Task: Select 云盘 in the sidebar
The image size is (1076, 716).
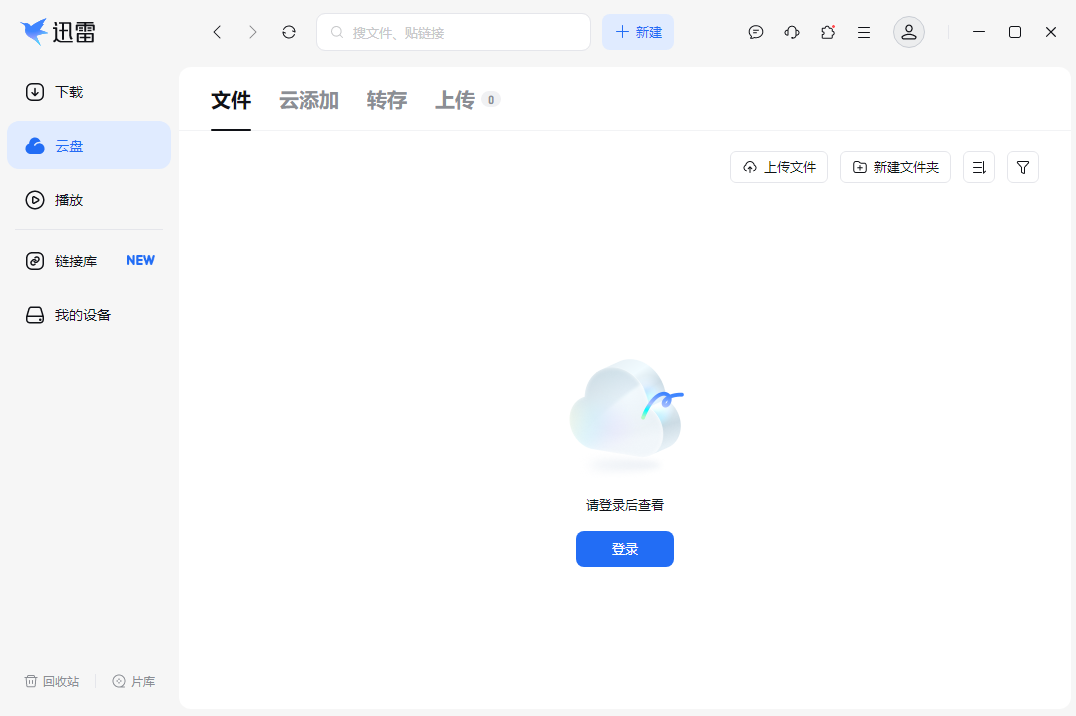Action: click(x=89, y=146)
